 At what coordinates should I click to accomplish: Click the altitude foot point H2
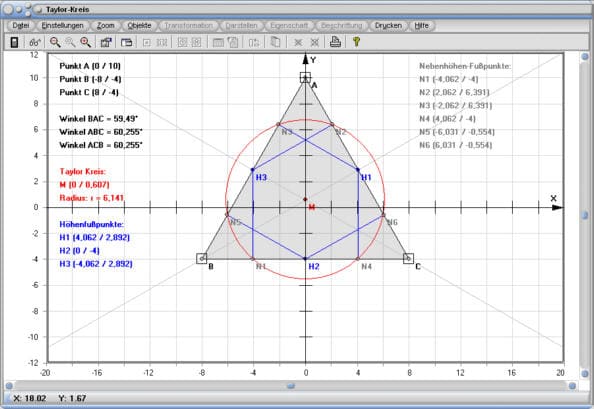tap(305, 259)
